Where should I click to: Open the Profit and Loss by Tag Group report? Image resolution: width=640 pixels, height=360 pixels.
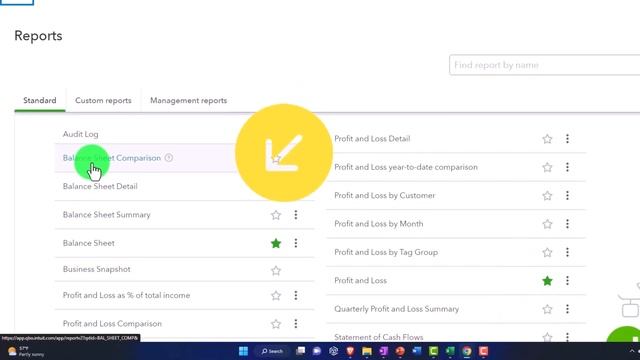386,252
